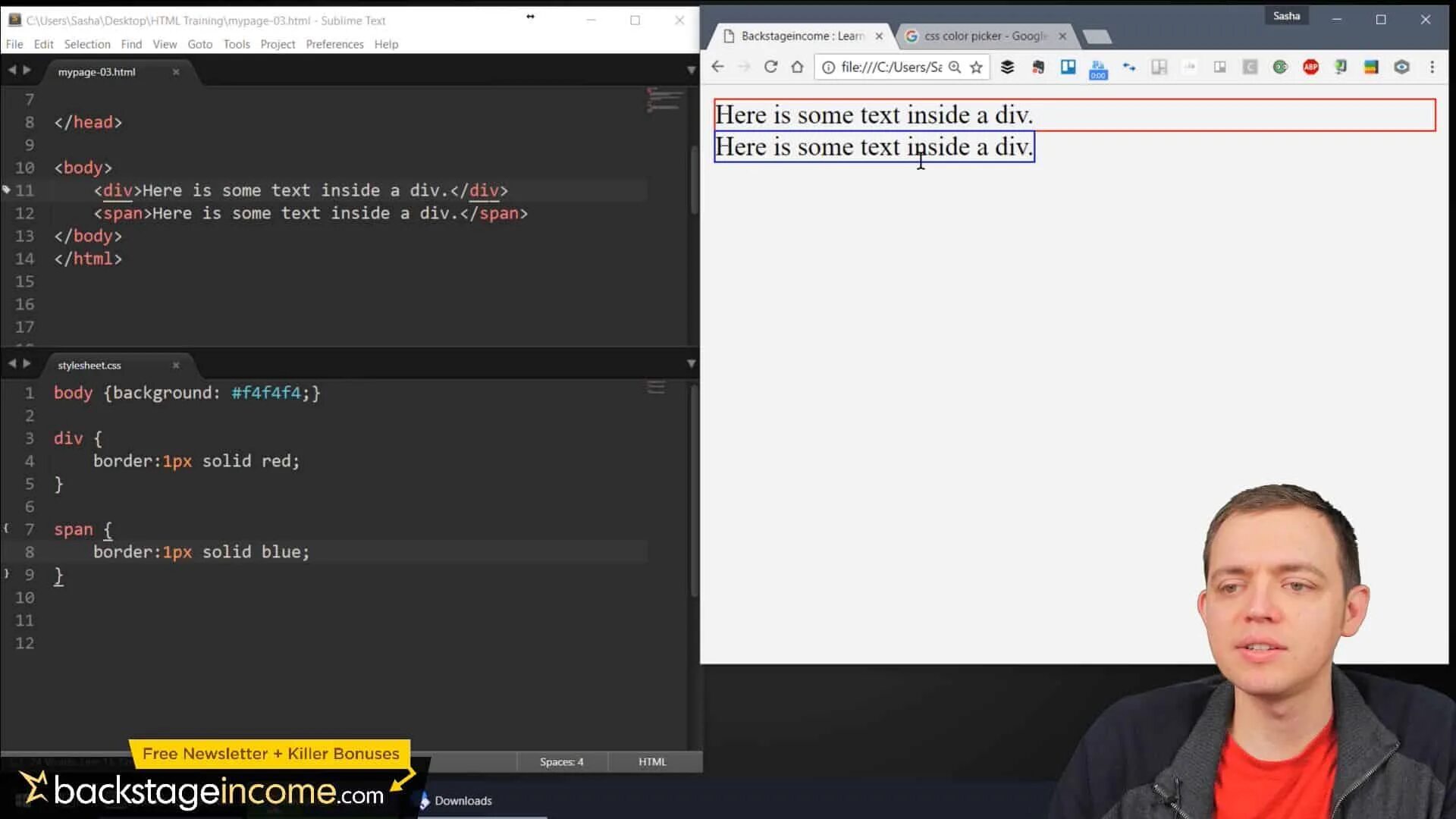Click the browser home icon
1456x819 pixels.
(797, 67)
